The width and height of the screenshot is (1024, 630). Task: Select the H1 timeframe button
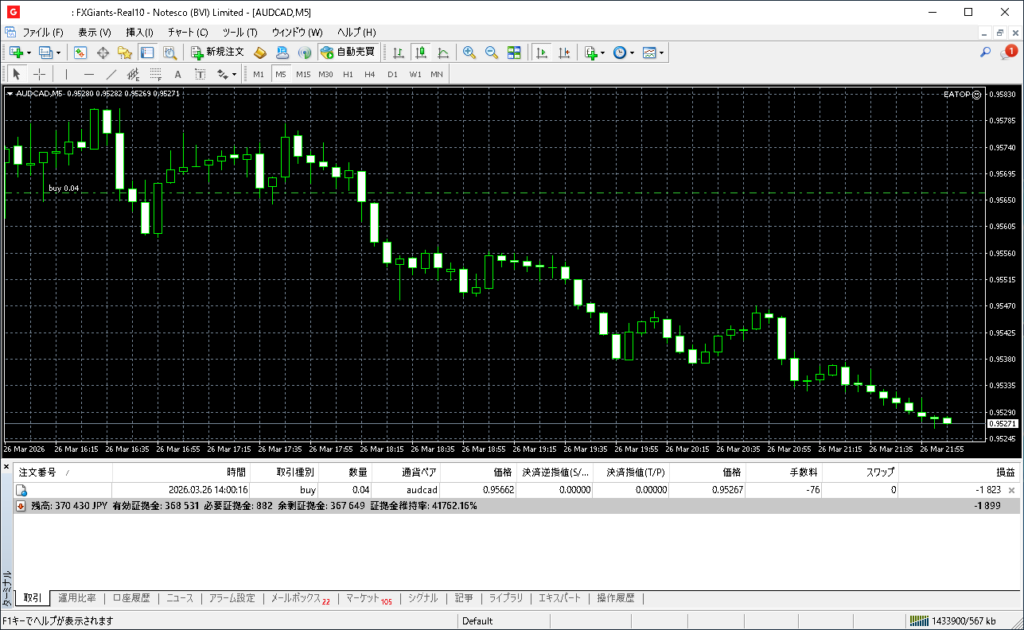click(348, 74)
